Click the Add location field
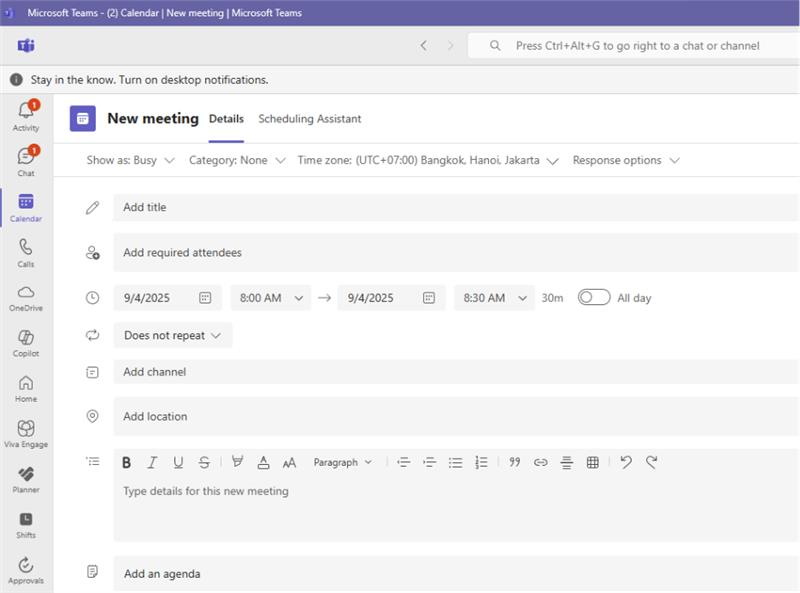Image resolution: width=800 pixels, height=593 pixels. click(x=456, y=416)
